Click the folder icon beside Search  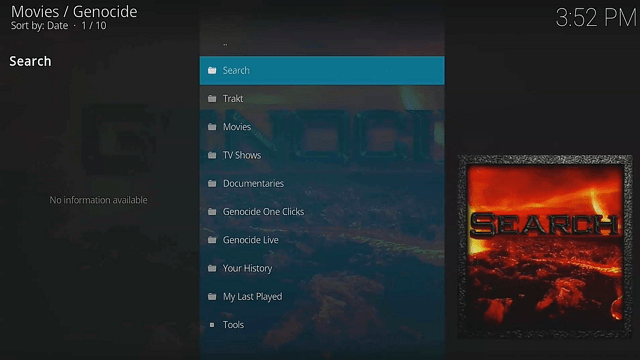coord(212,71)
